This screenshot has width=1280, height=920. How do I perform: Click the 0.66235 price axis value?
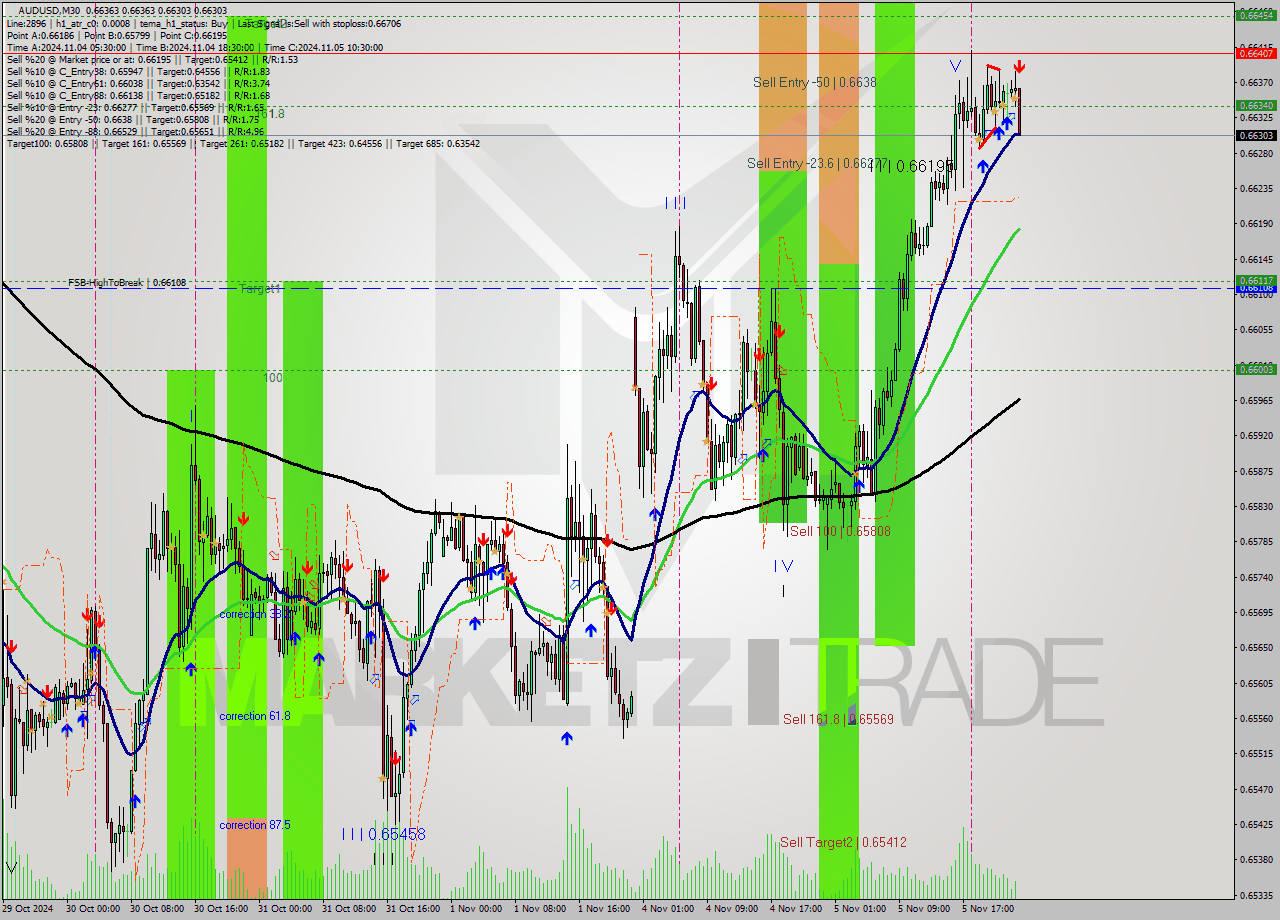[x=1256, y=188]
